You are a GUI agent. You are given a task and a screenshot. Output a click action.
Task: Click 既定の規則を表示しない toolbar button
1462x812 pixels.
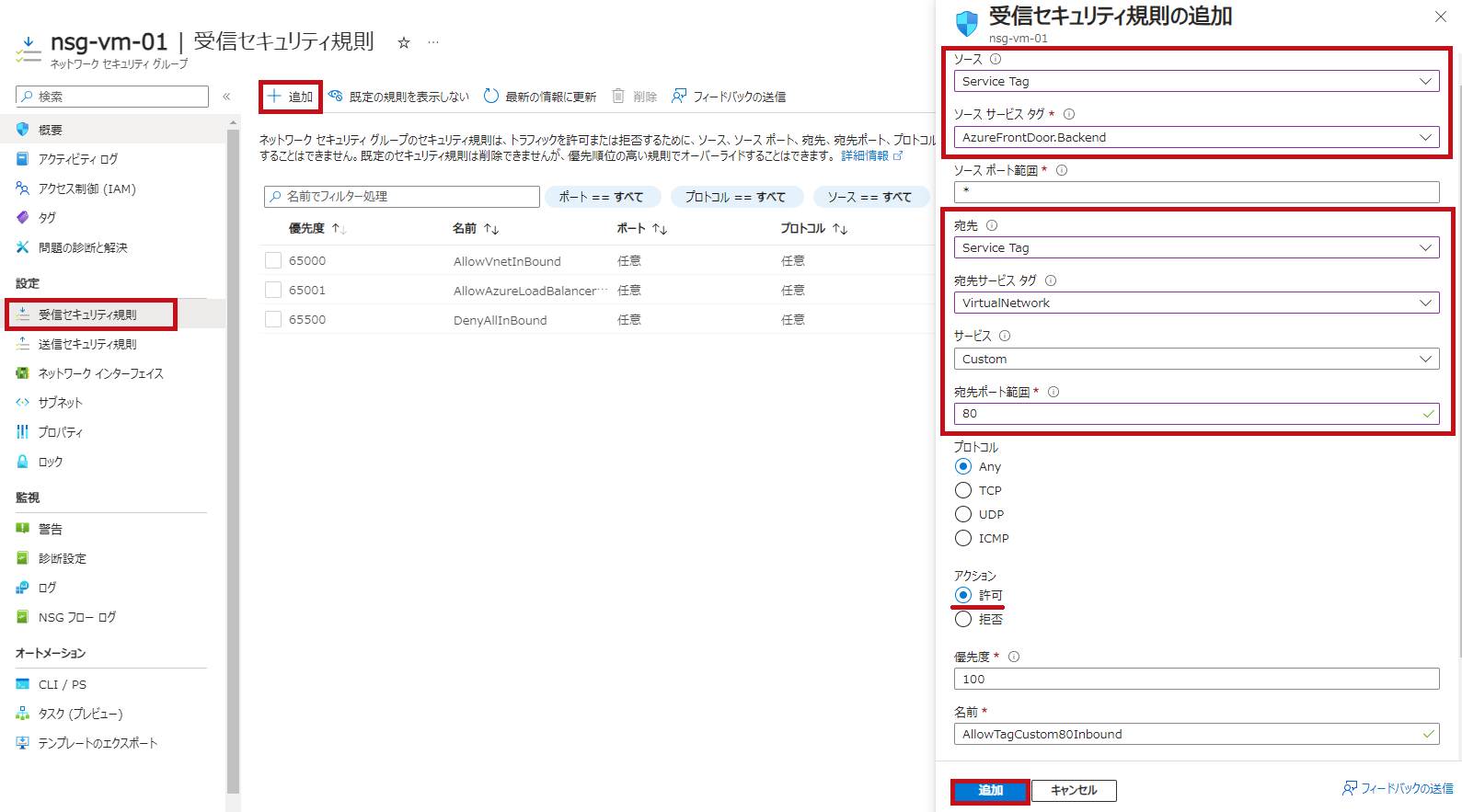coord(398,97)
